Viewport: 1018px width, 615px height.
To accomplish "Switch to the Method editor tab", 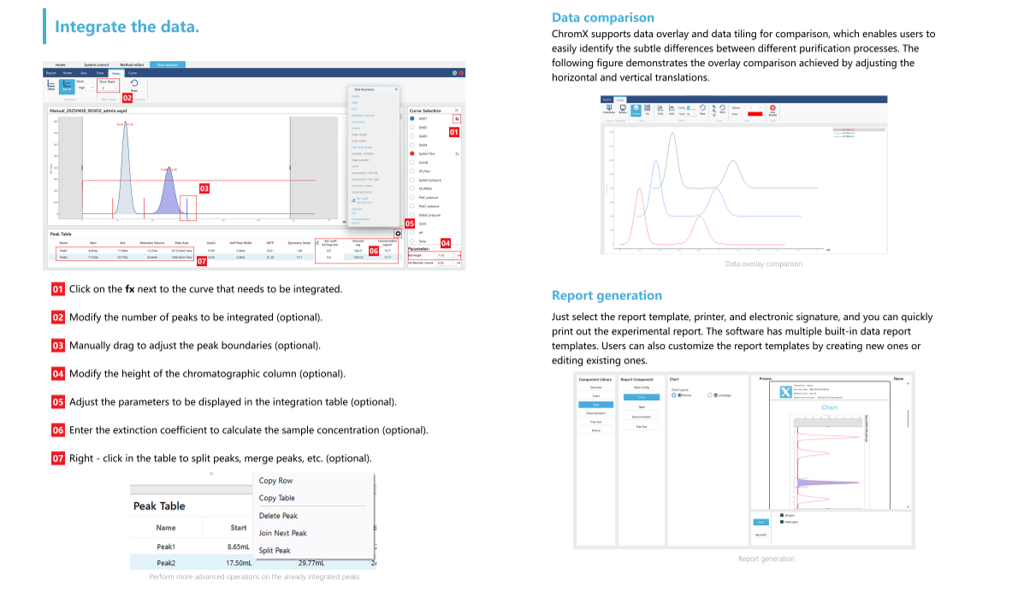I will (x=132, y=65).
